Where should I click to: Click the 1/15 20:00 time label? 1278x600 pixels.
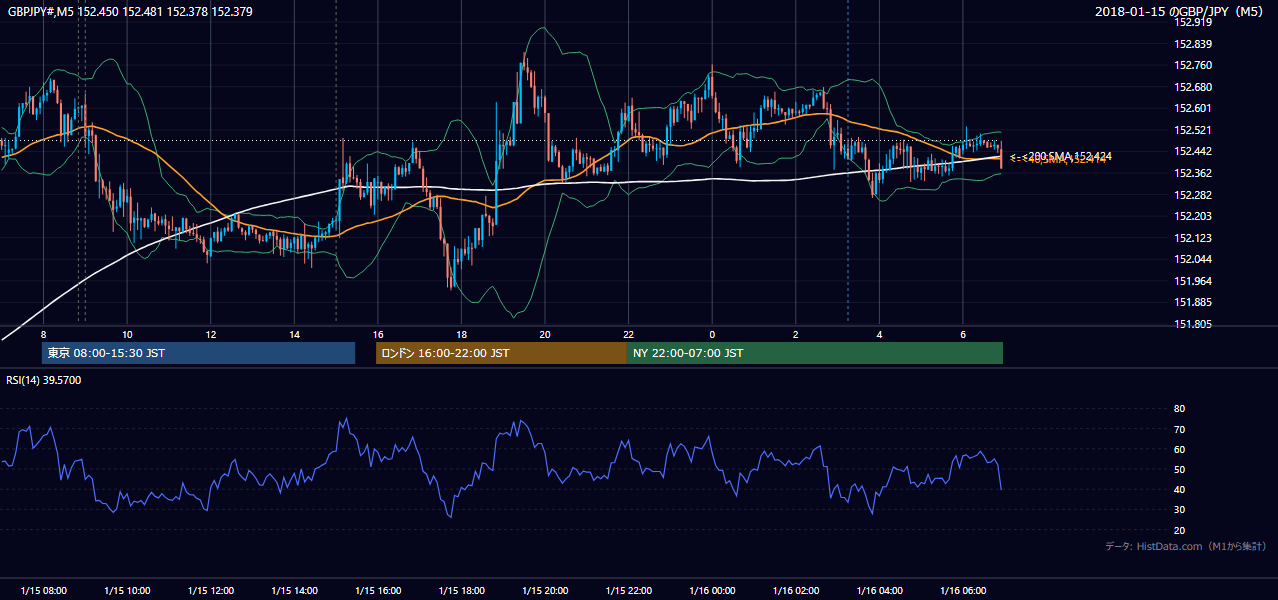click(544, 591)
